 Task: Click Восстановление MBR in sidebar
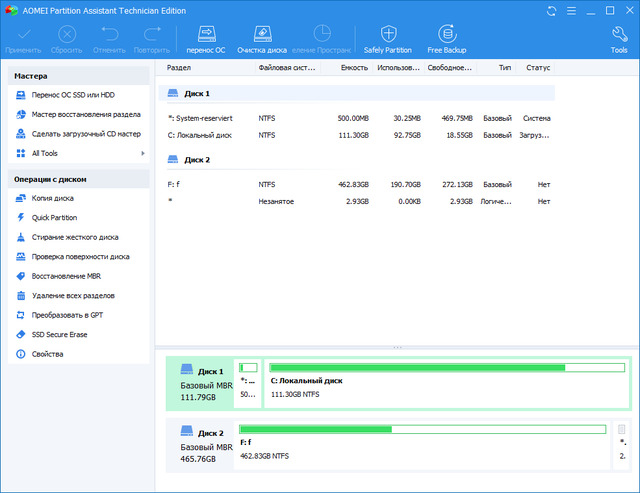tap(66, 276)
